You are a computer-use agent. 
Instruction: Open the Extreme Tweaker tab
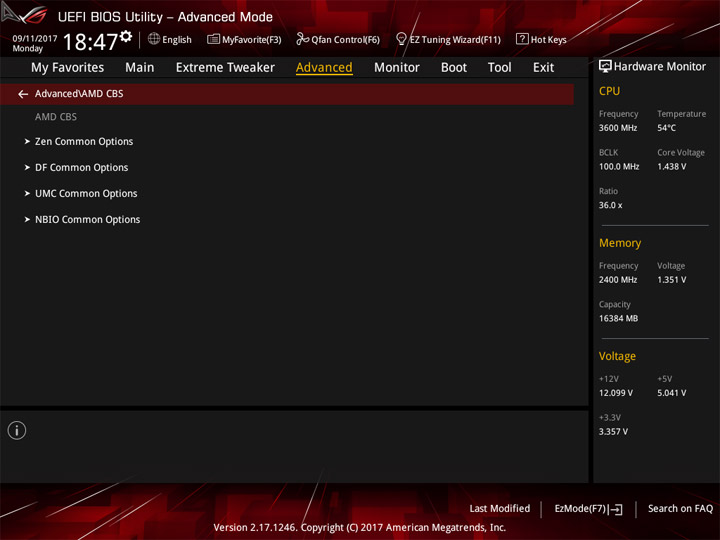coord(225,68)
